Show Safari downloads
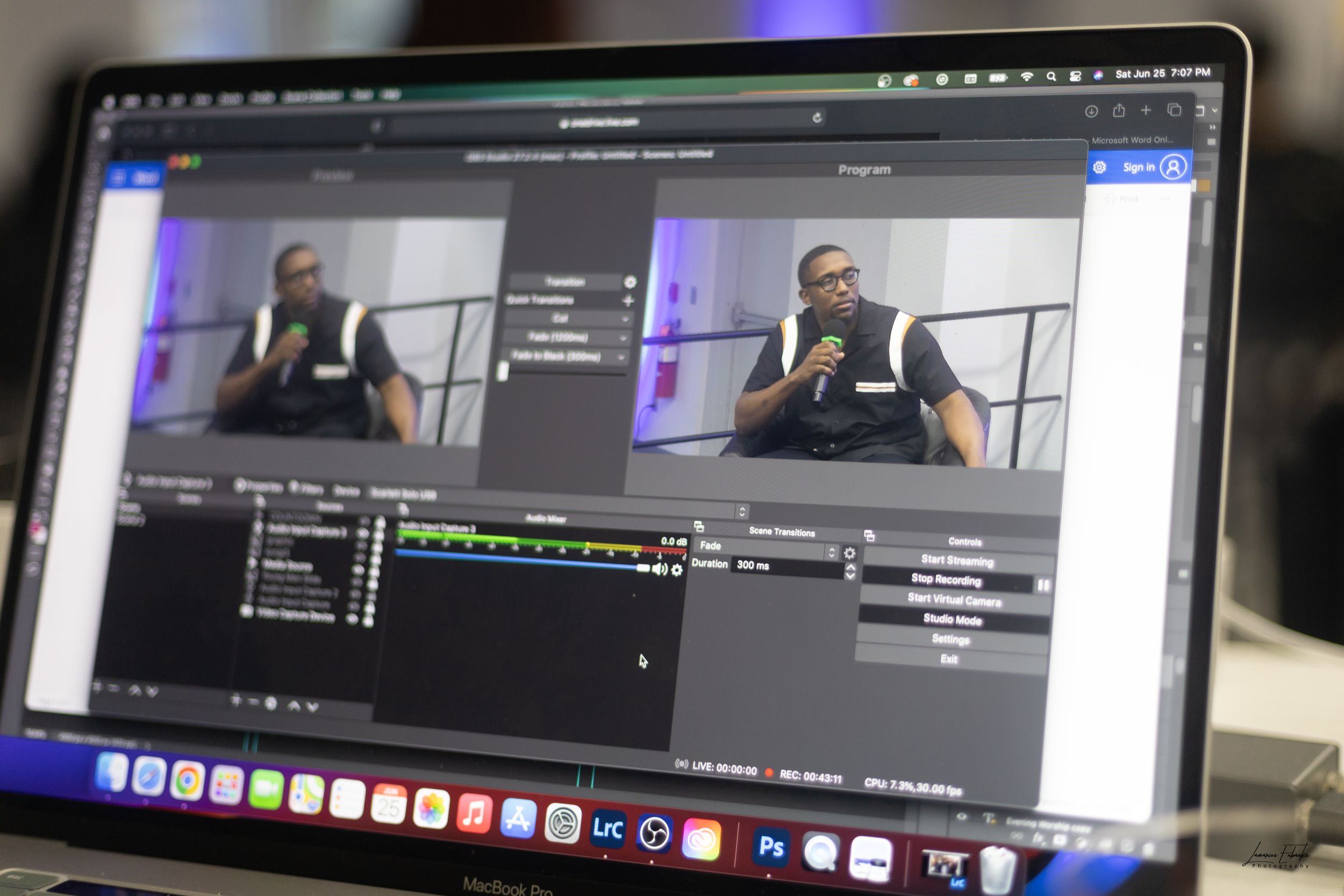This screenshot has height=896, width=1344. coord(1091,111)
